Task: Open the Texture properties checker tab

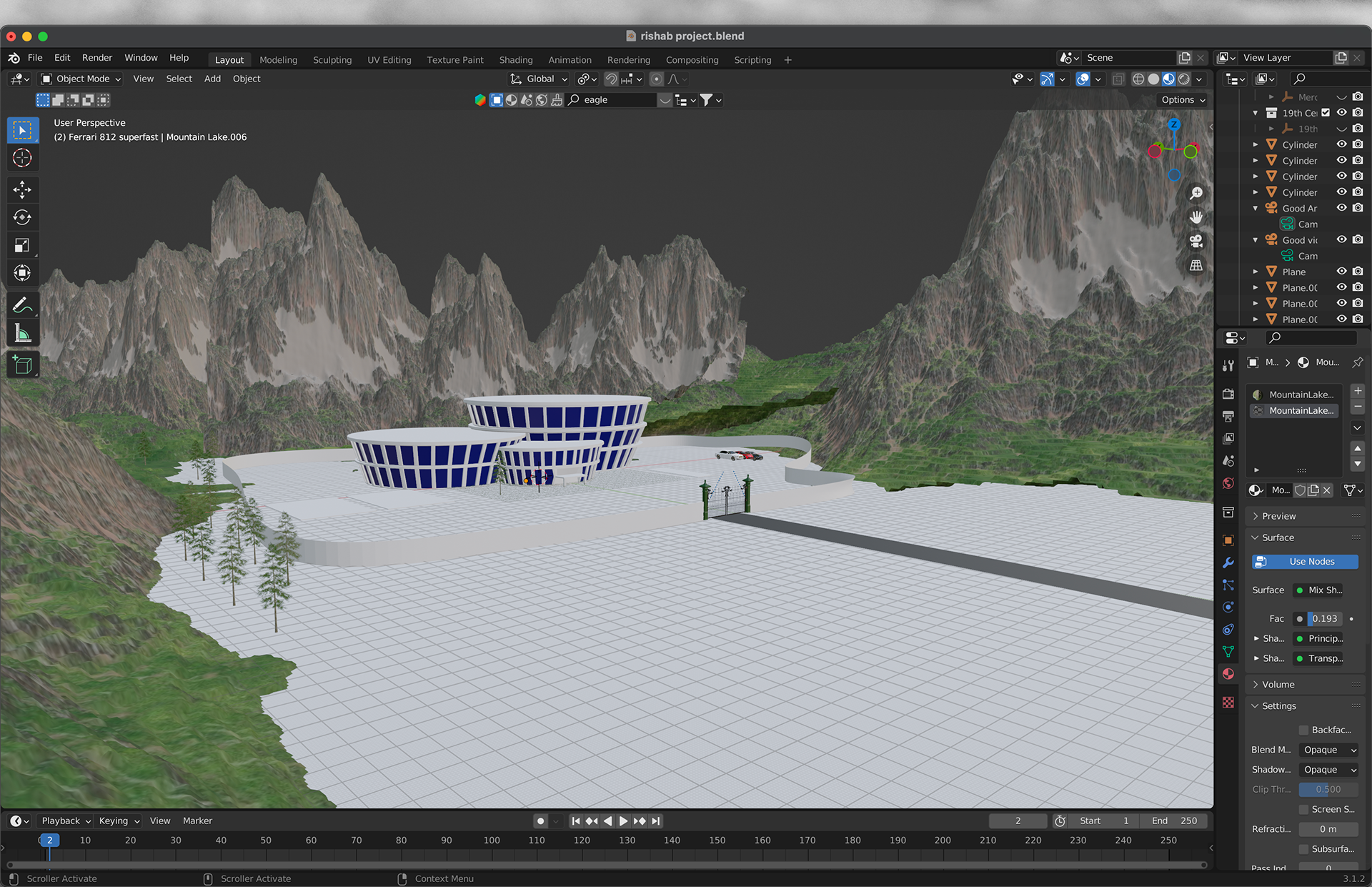Action: (x=1228, y=703)
